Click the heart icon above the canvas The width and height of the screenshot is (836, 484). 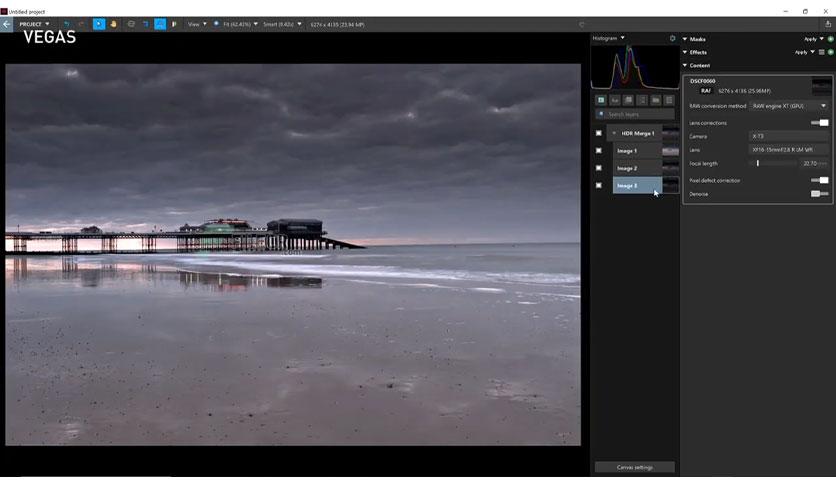[582, 25]
